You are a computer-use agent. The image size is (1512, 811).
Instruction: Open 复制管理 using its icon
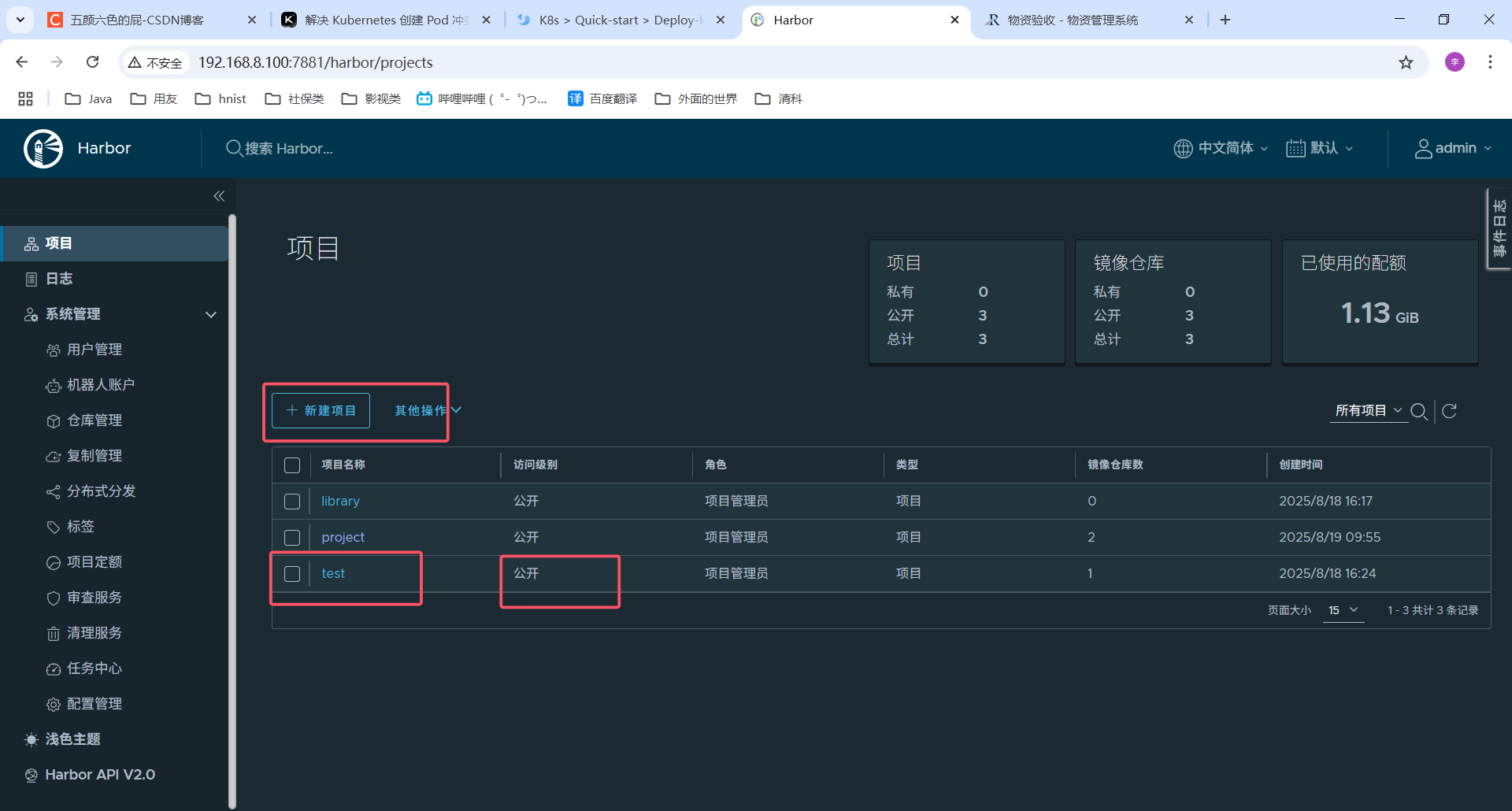[x=54, y=455]
